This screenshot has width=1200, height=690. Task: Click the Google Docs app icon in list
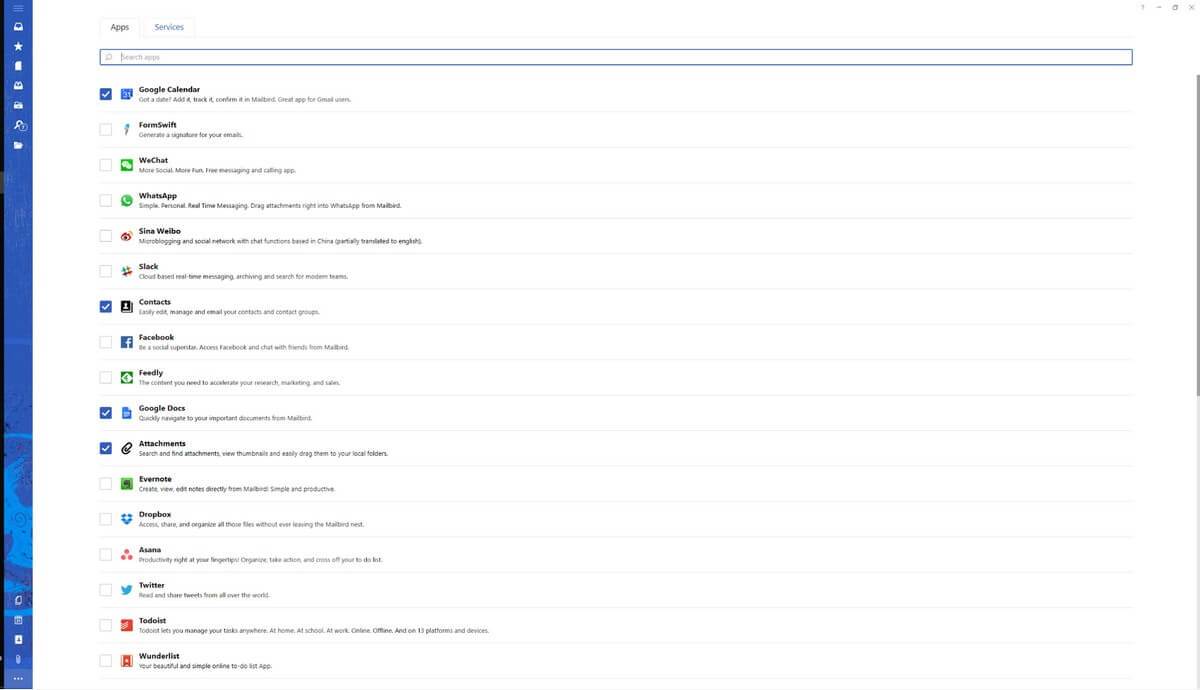point(127,413)
